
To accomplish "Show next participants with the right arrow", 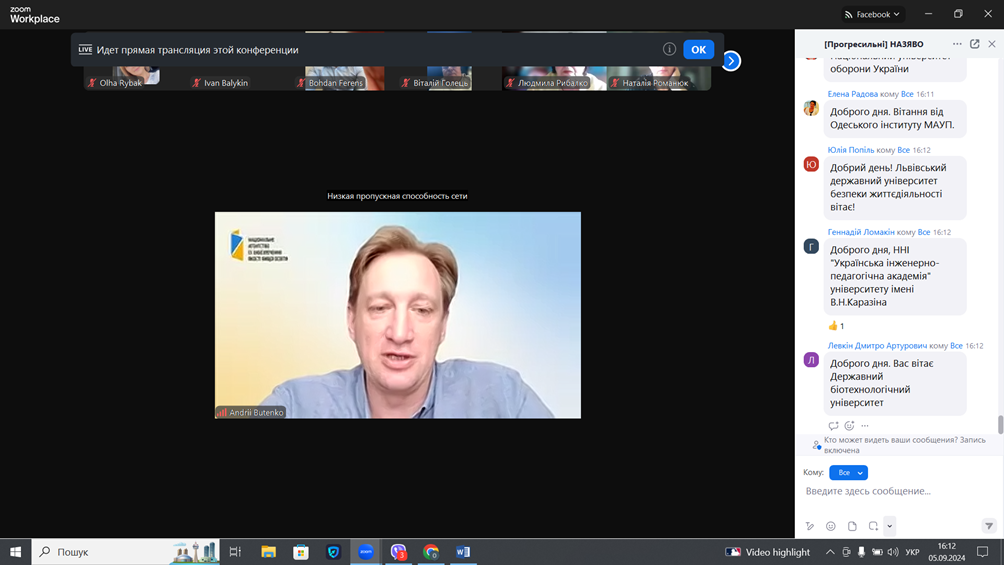I will click(x=731, y=61).
